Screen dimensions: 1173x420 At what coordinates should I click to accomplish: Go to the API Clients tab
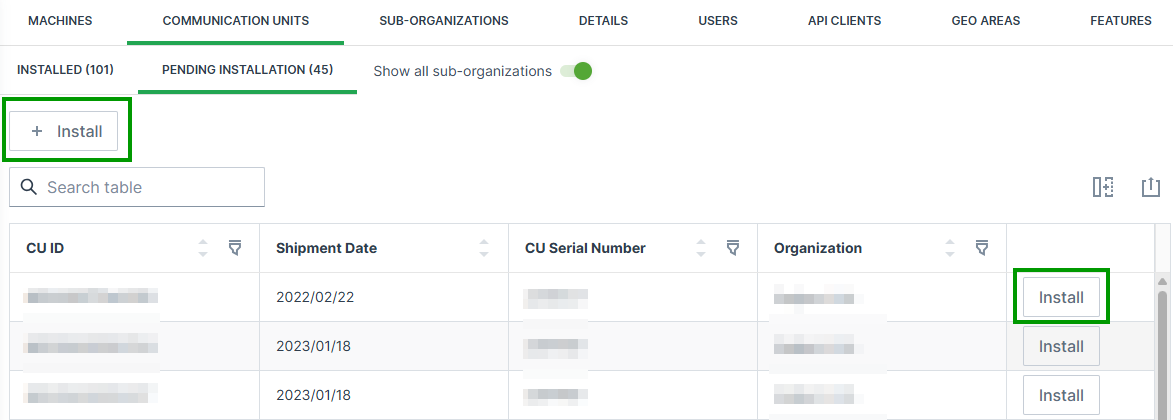click(x=845, y=21)
